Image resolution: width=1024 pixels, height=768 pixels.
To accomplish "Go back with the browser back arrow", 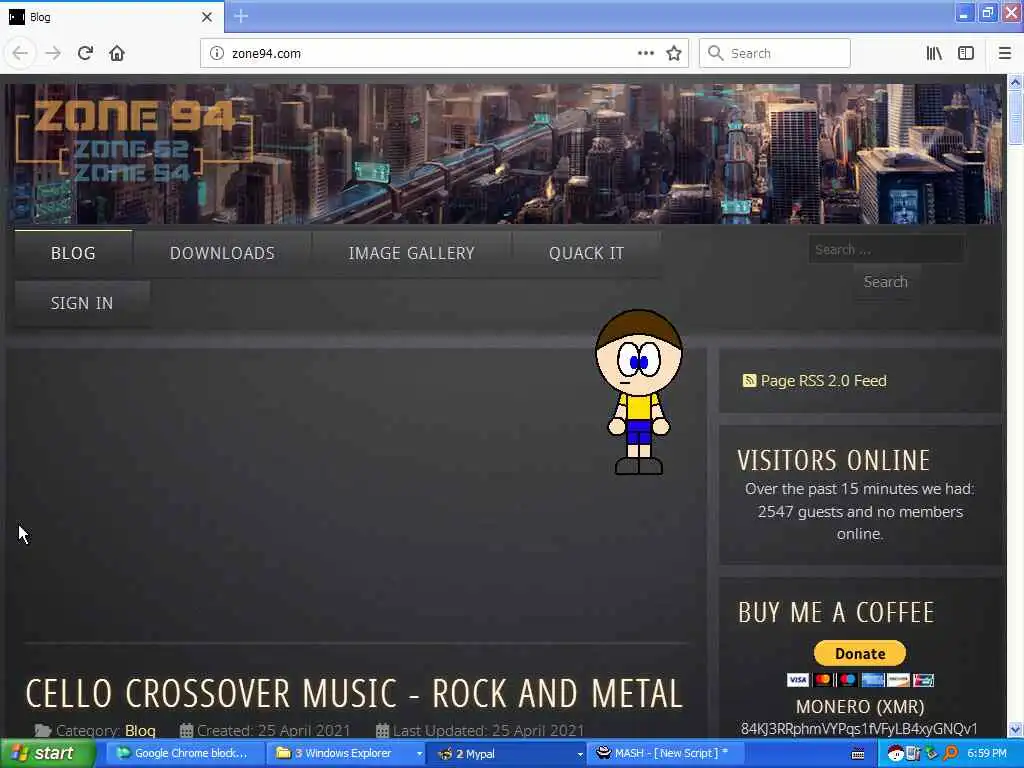I will point(20,53).
